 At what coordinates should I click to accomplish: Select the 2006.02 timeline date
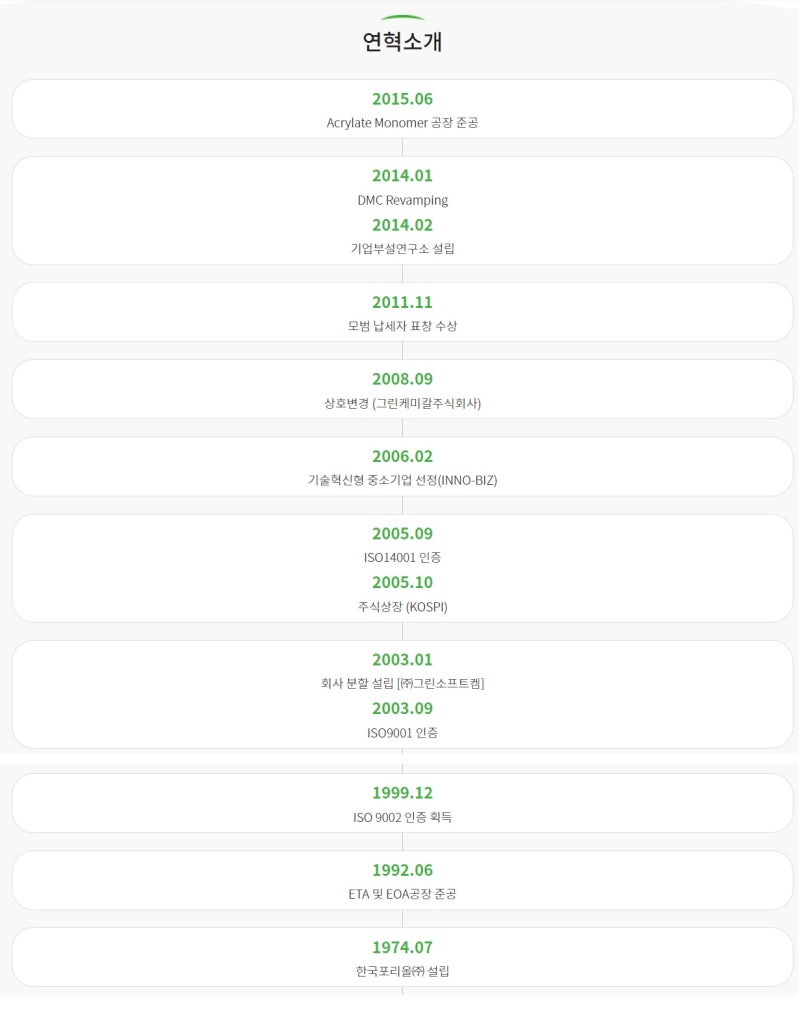pyautogui.click(x=402, y=456)
